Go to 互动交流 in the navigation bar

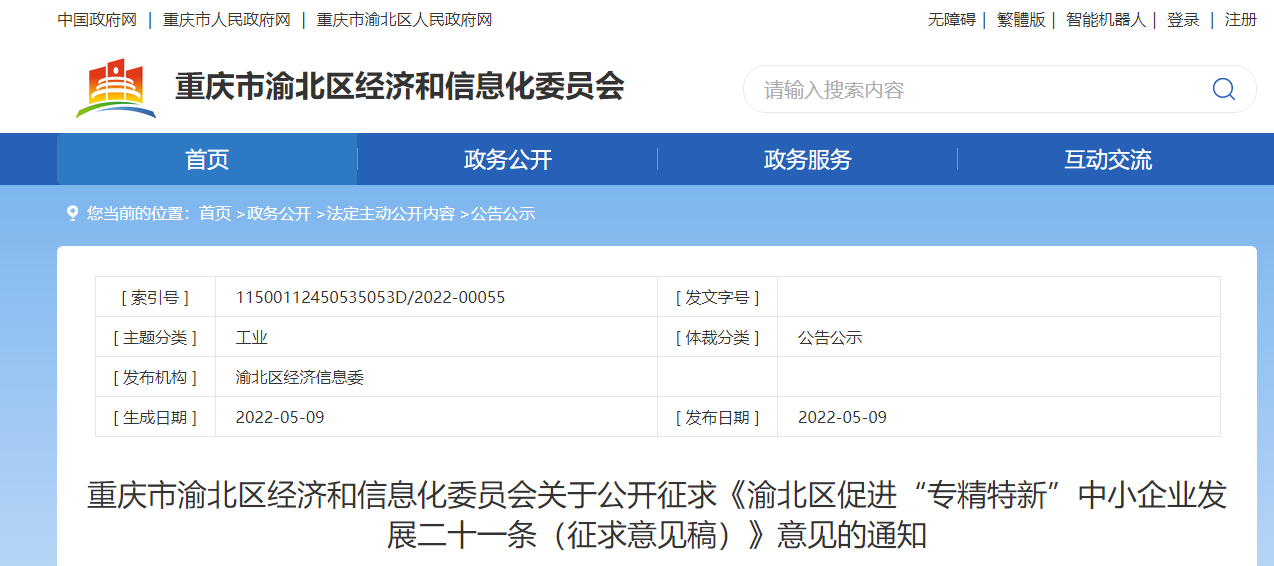click(x=1107, y=159)
